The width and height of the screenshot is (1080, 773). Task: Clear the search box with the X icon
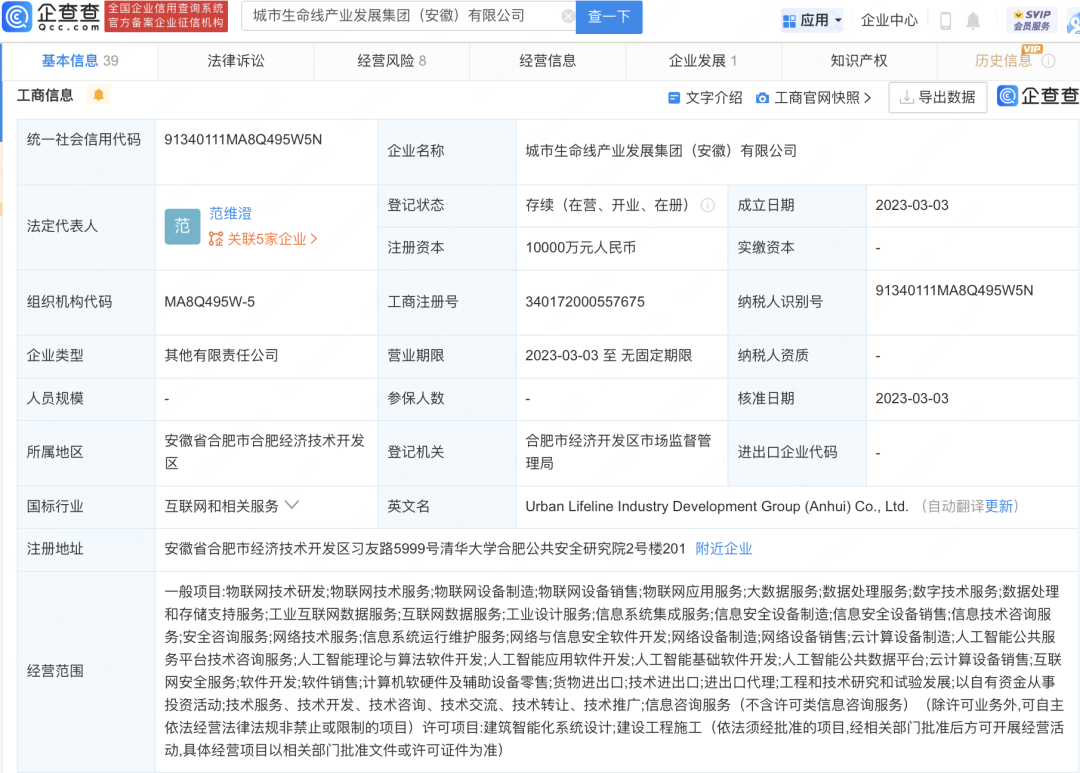point(568,17)
